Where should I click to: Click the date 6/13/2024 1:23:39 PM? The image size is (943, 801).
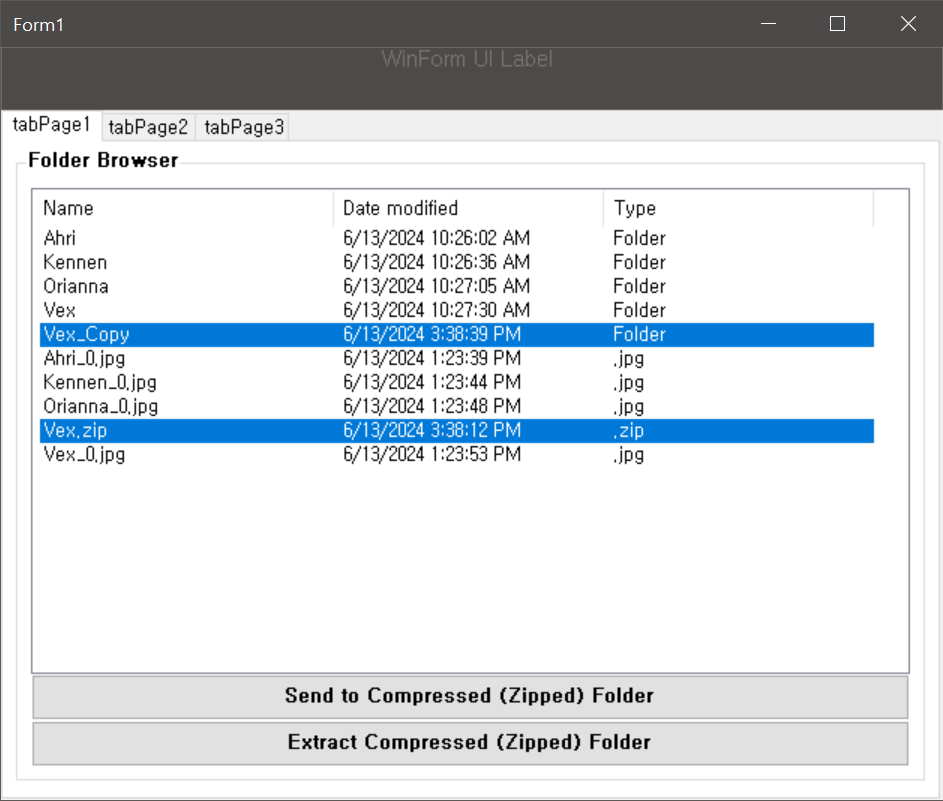click(432, 358)
